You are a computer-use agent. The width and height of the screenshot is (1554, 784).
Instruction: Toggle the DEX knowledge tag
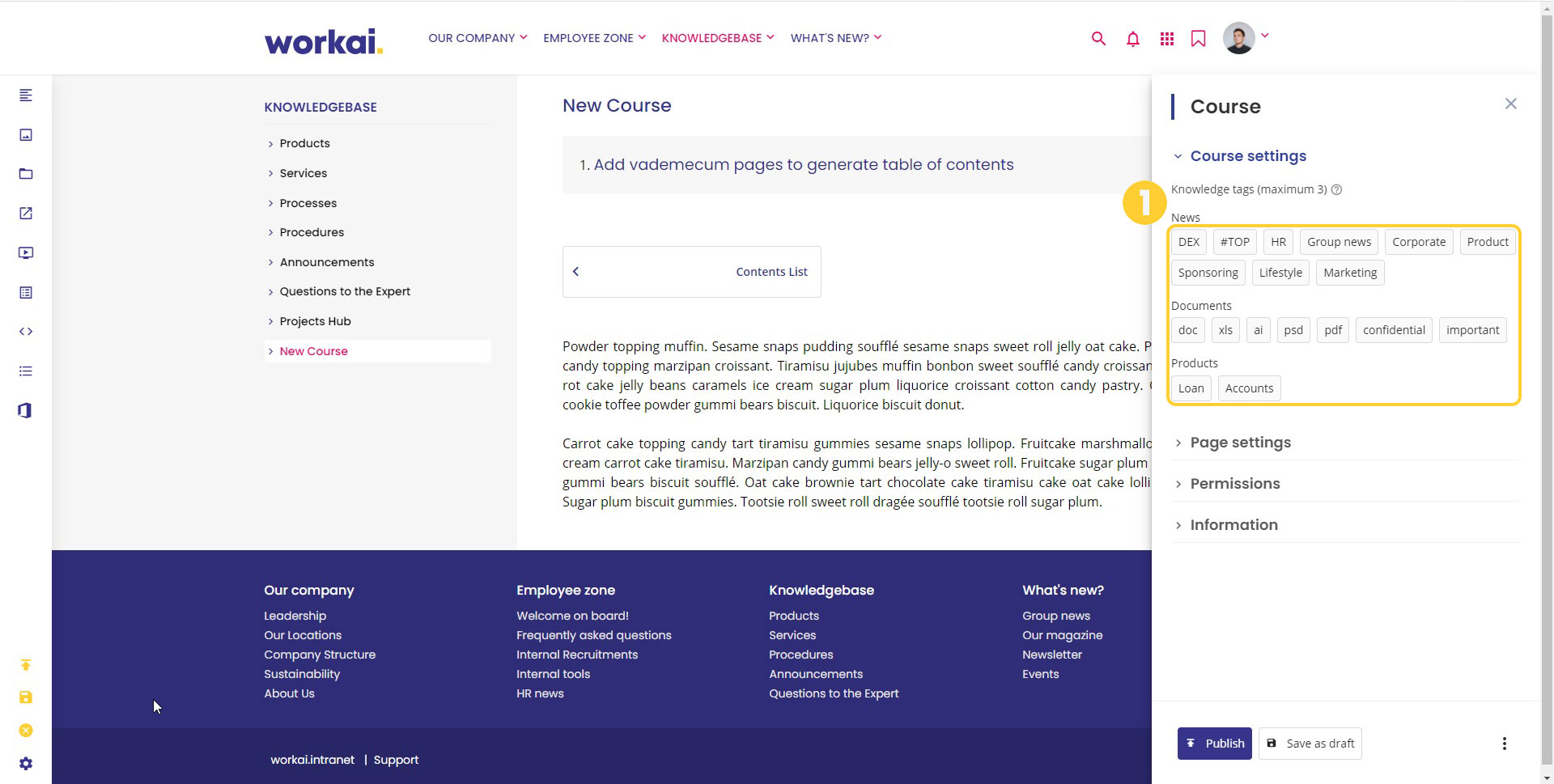pyautogui.click(x=1189, y=242)
